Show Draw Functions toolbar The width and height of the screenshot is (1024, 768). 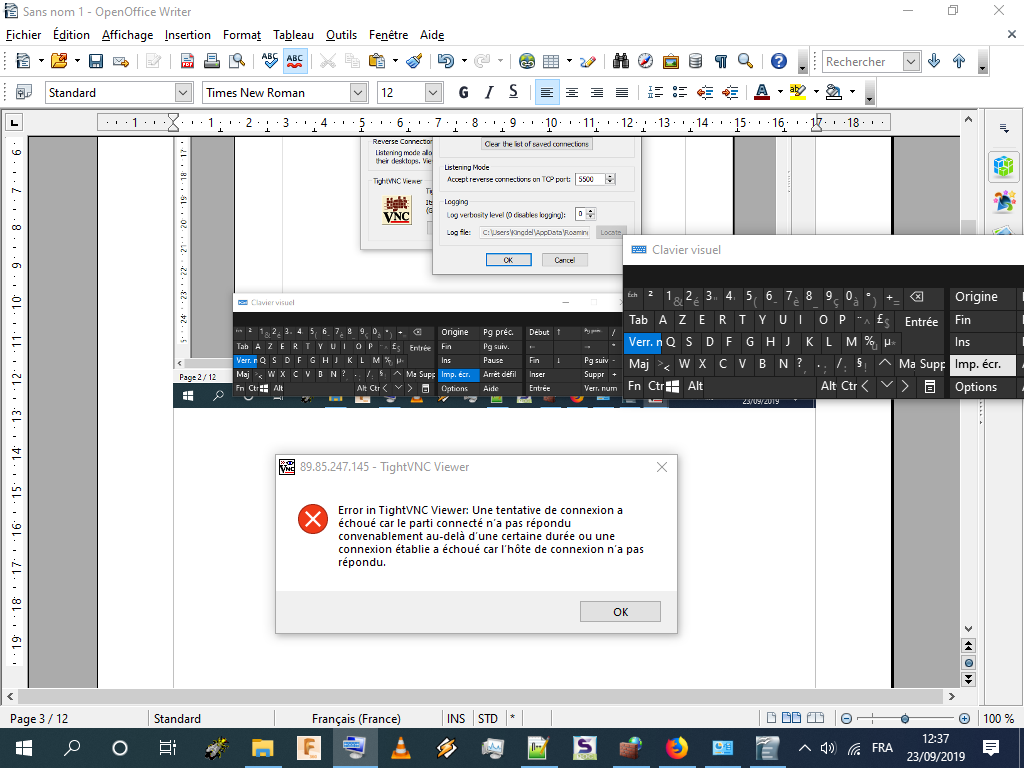pos(588,61)
